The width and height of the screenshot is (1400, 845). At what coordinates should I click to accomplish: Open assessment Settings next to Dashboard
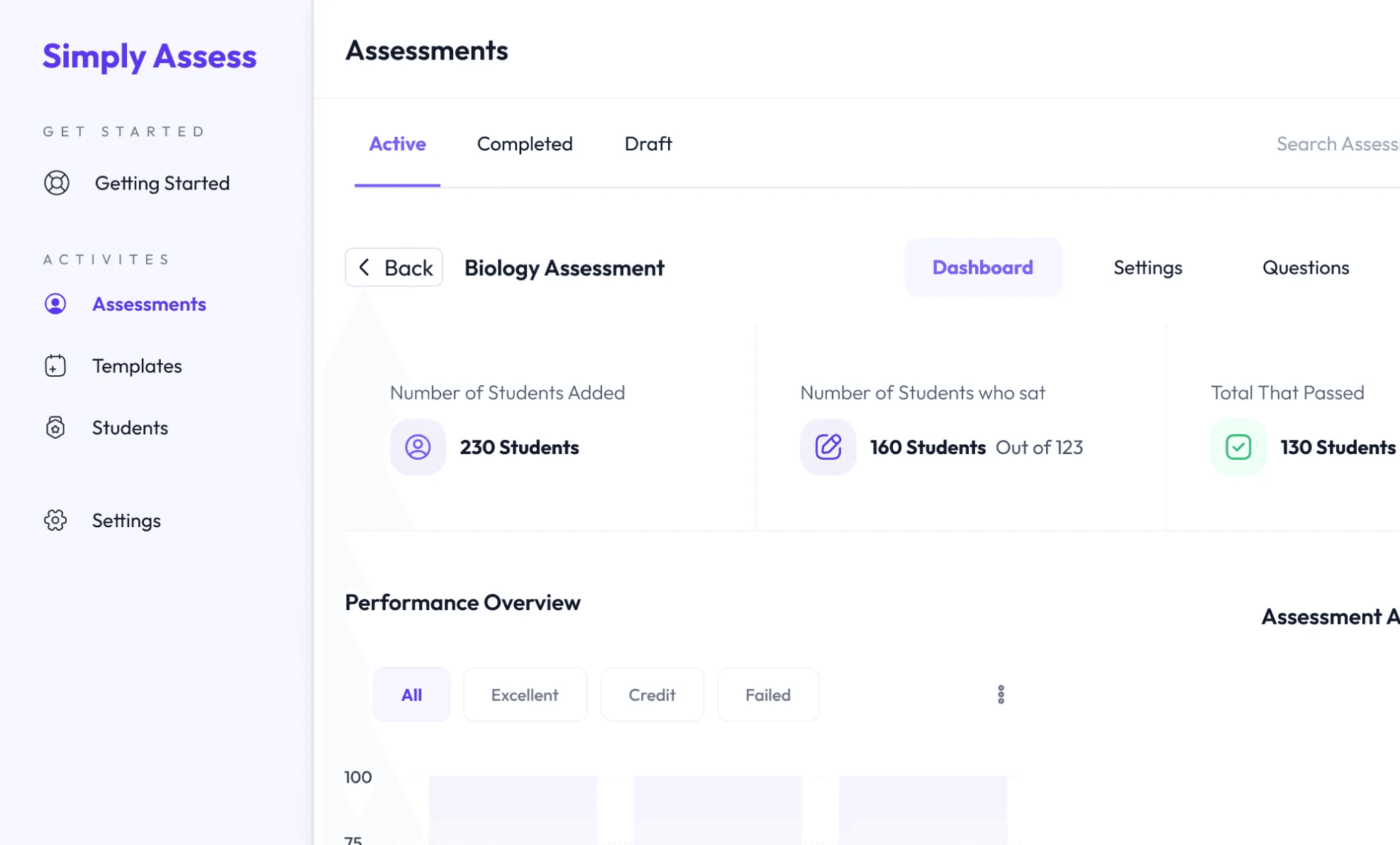1147,267
